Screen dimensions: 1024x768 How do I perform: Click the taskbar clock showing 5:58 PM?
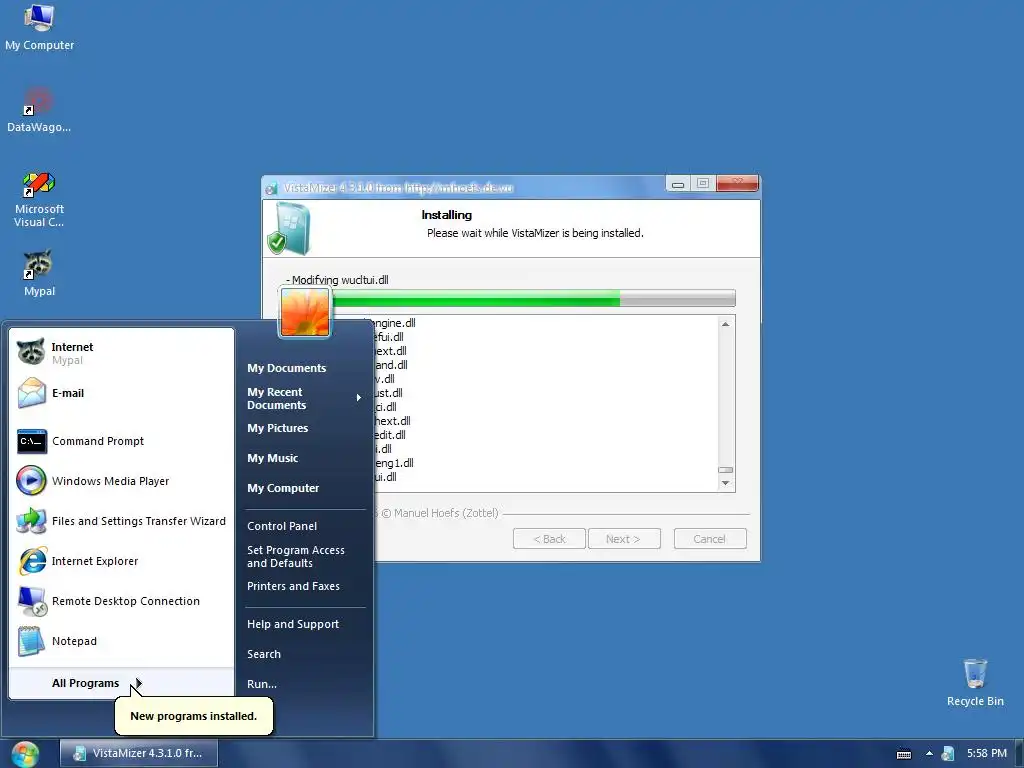(x=987, y=753)
